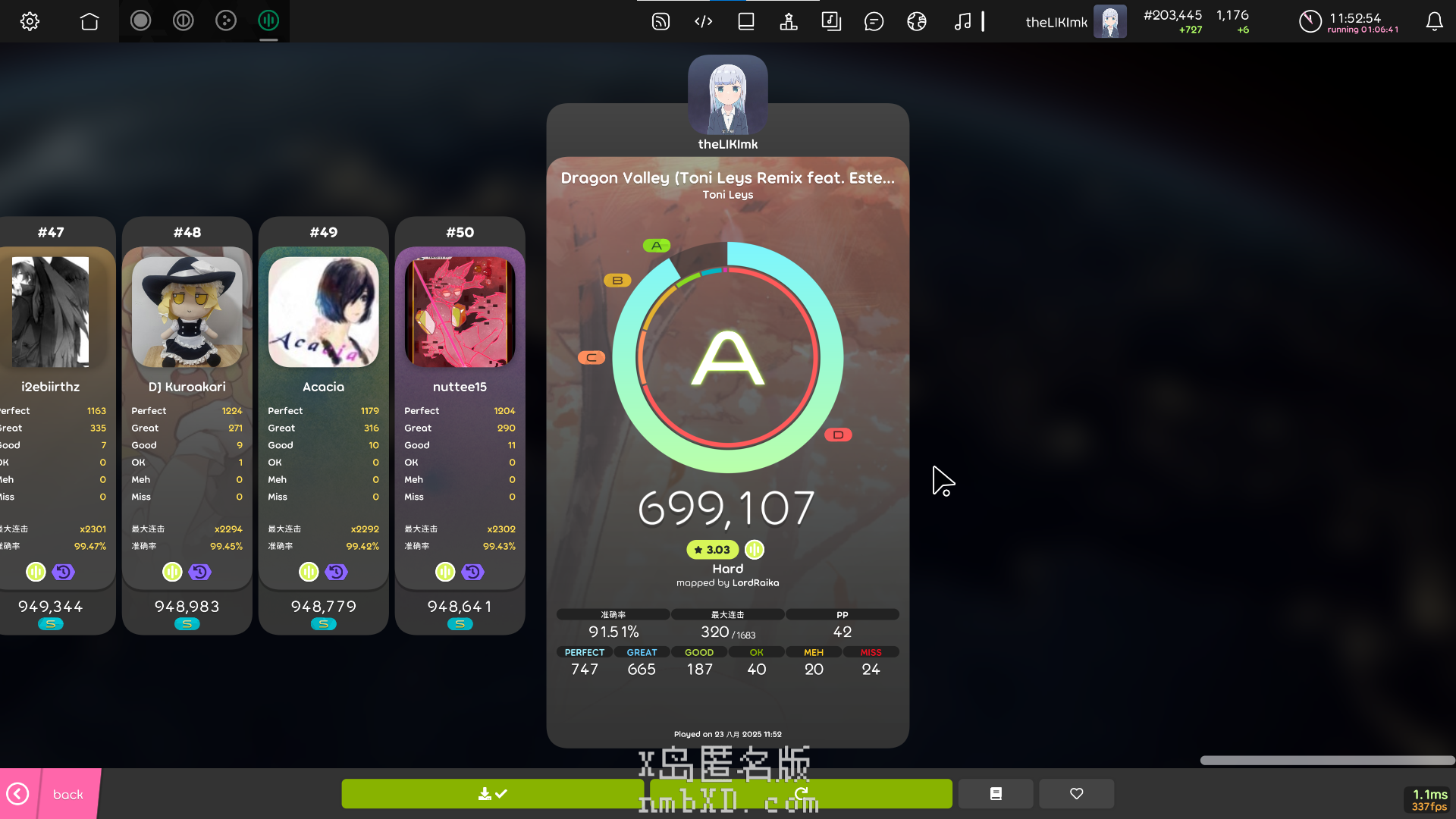
Task: Click the green download replay button
Action: (492, 794)
